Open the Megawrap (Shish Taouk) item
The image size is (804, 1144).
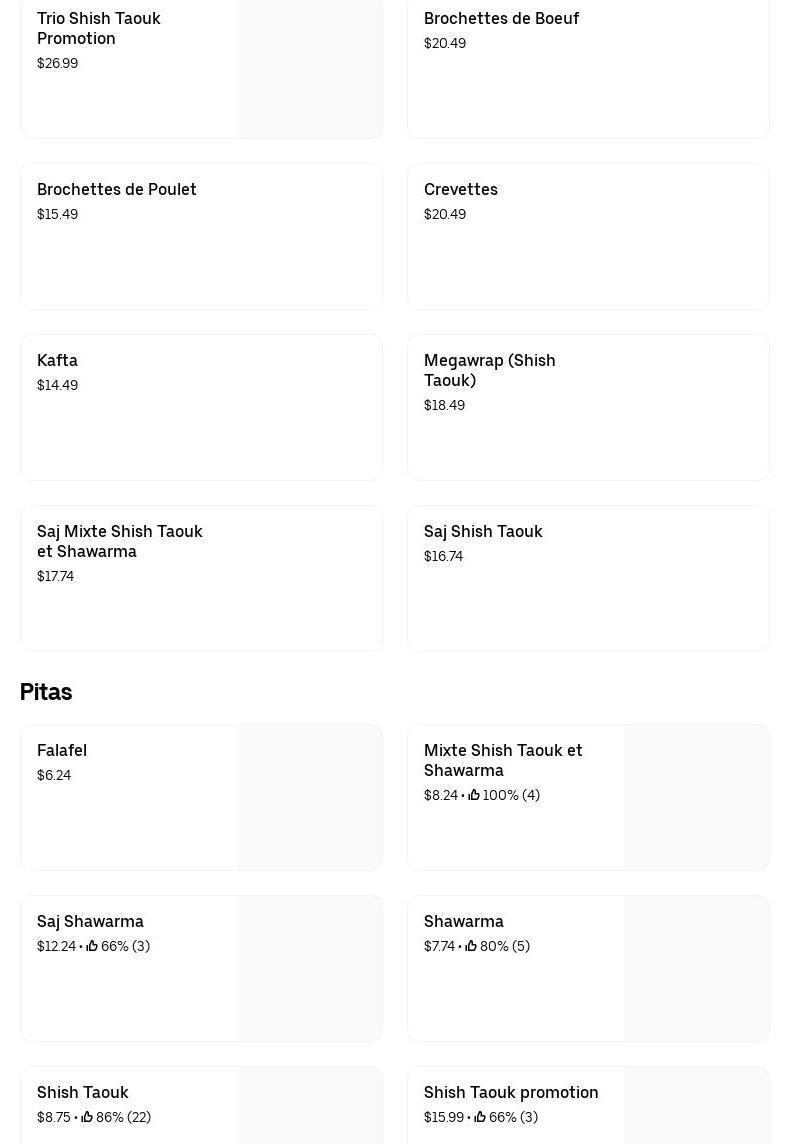tap(490, 370)
